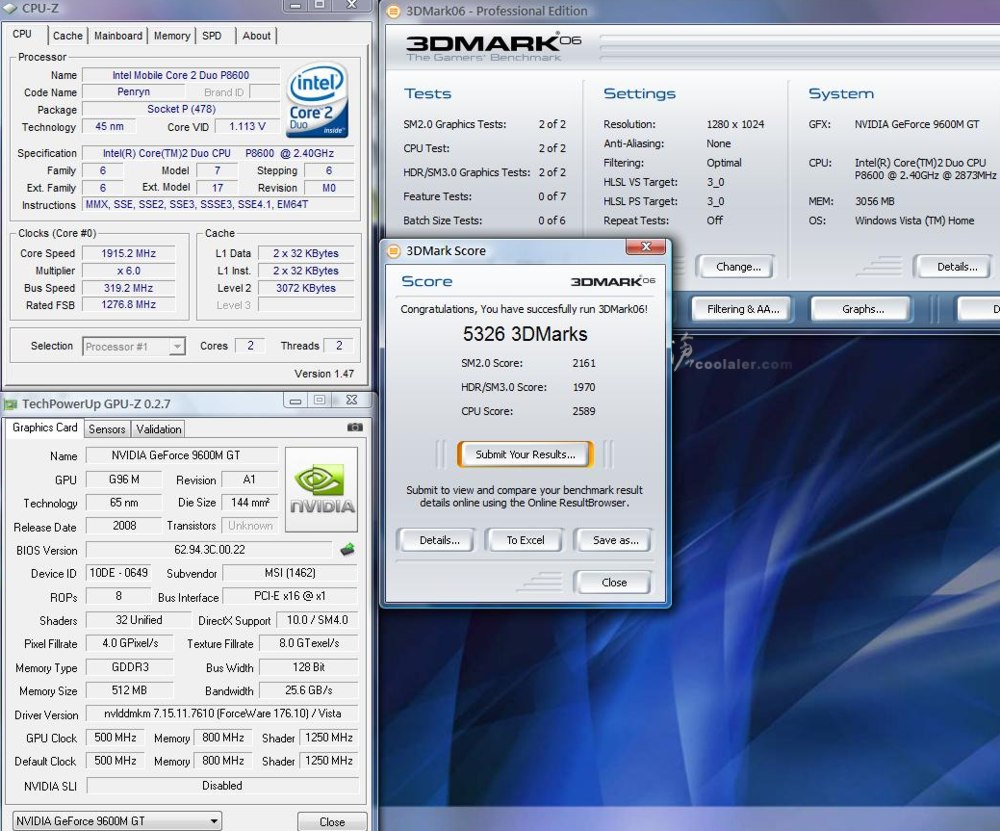Click the Intel Core 2 Duo logo in CPU-Z

317,99
